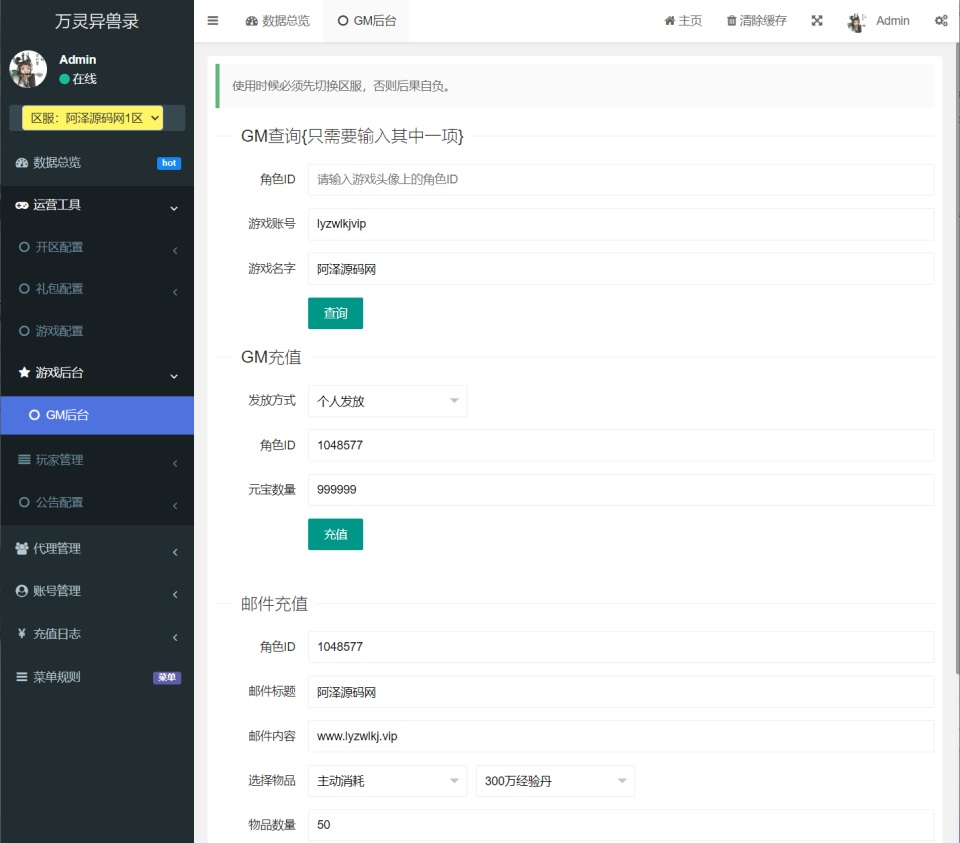Viewport: 960px width, 843px height.
Task: Click the circle icon in GM后台 tab
Action: coord(343,21)
